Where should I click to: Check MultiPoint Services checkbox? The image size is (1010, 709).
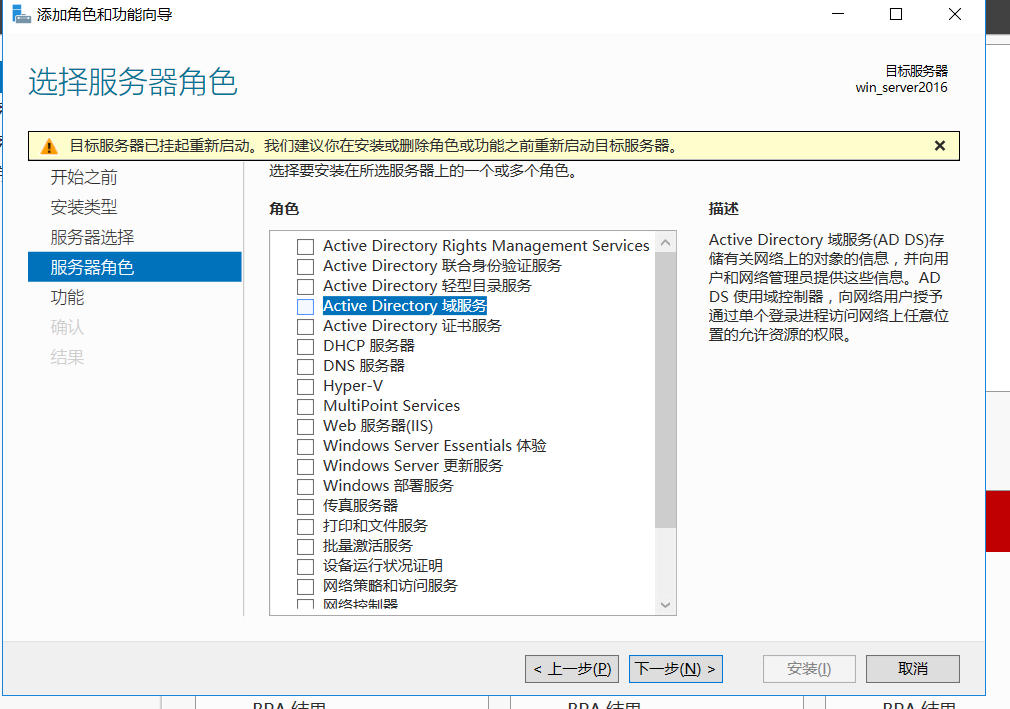coord(305,406)
